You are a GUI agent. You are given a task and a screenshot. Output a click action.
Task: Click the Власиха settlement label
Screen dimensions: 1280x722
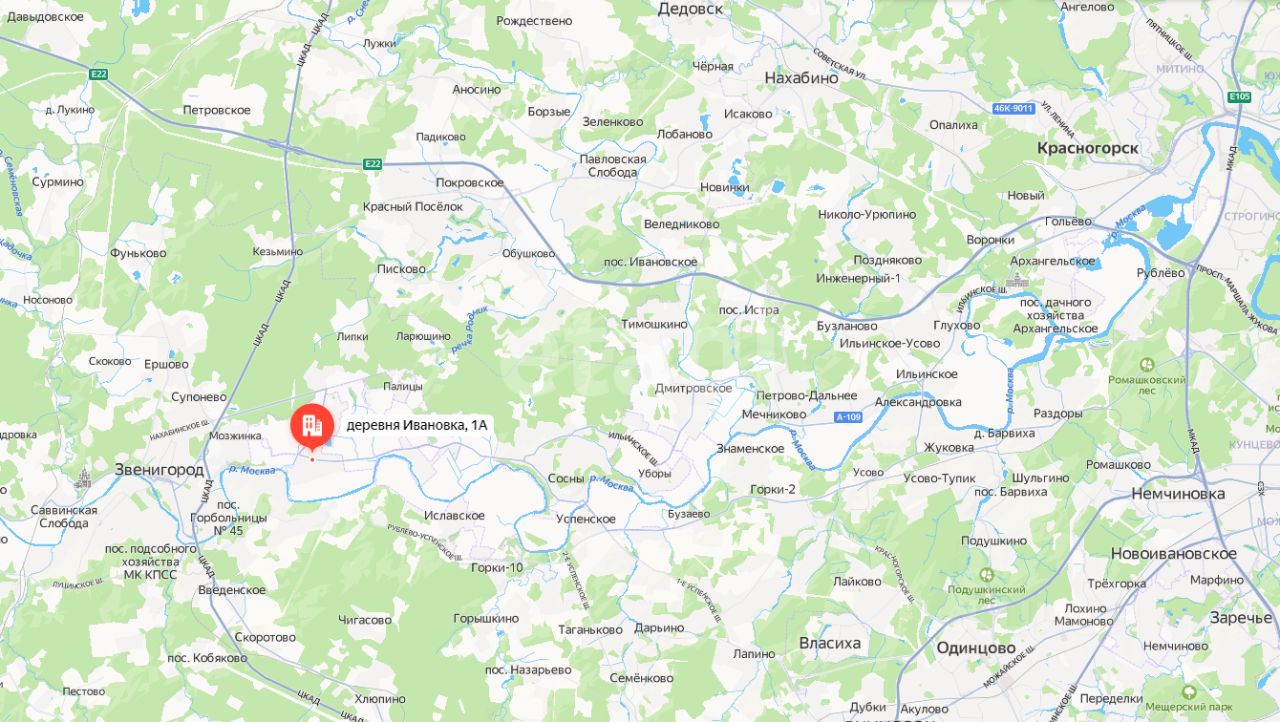click(830, 643)
